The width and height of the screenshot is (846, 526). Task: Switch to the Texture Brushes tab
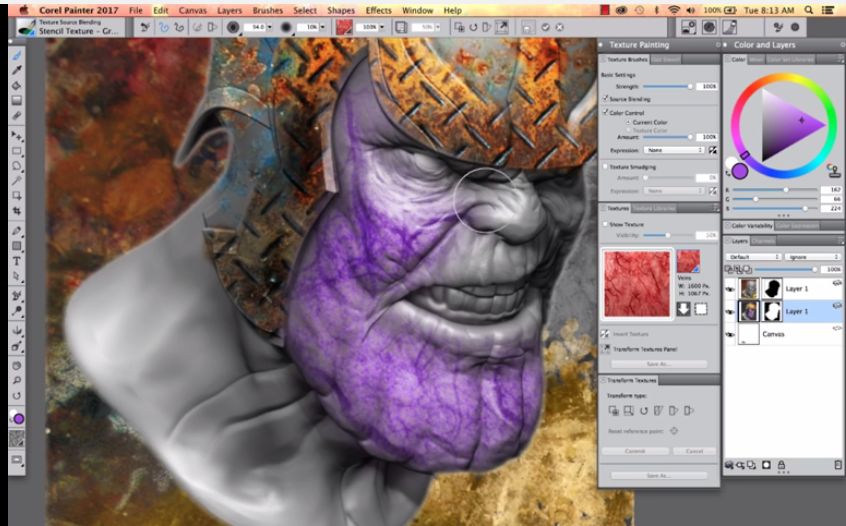tap(626, 59)
